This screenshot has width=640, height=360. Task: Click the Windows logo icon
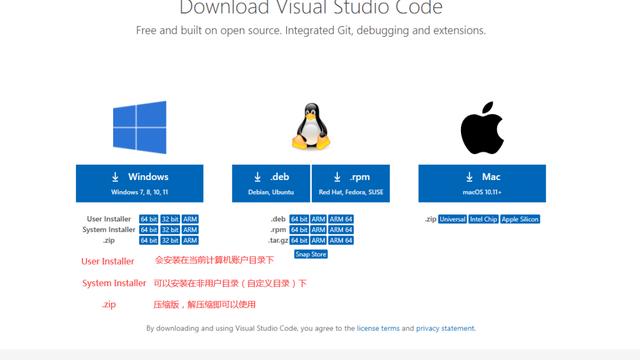coord(140,127)
